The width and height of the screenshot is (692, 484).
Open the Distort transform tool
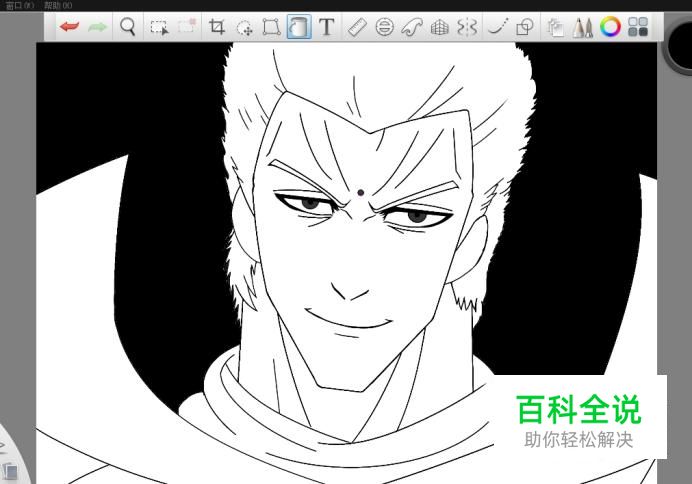[x=271, y=27]
